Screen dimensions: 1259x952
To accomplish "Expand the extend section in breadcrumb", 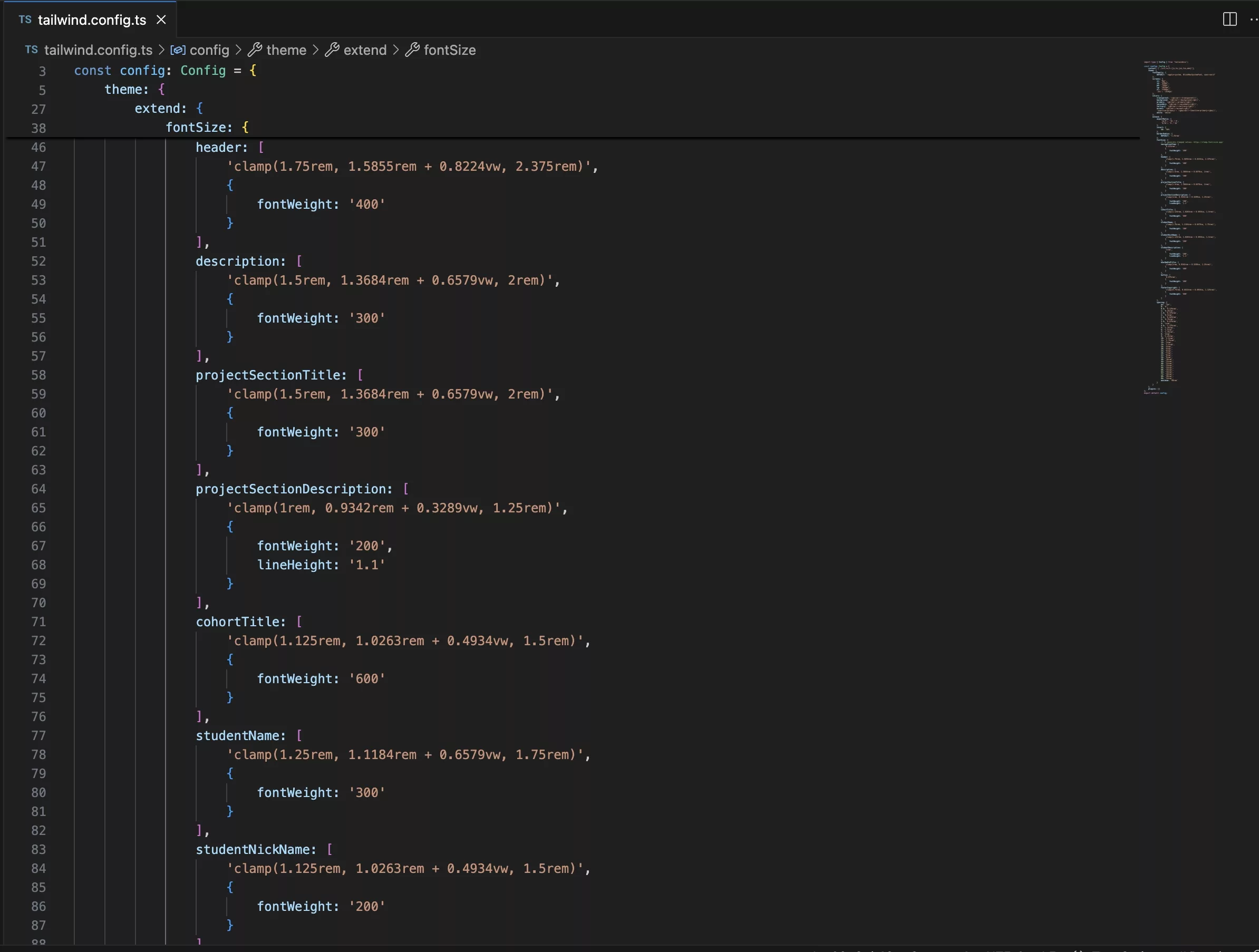I will coord(363,49).
